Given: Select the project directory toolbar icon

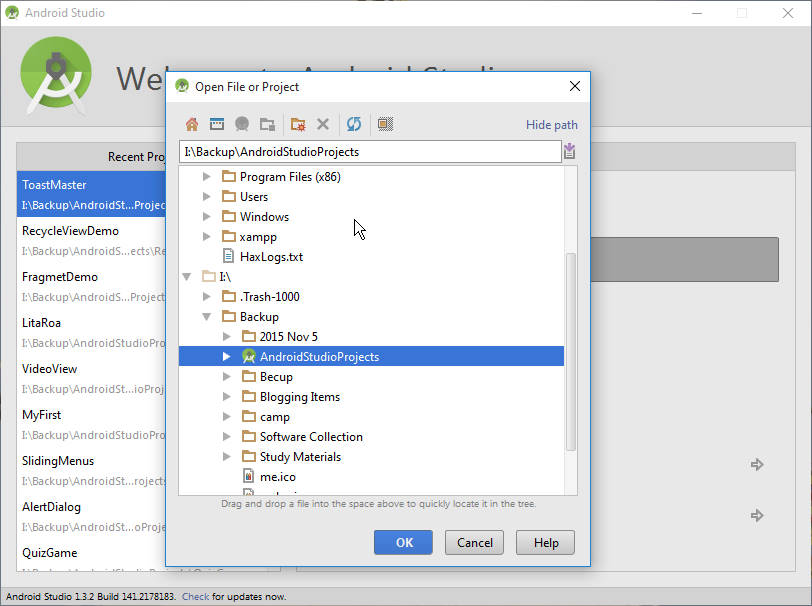Looking at the screenshot, I should [242, 124].
